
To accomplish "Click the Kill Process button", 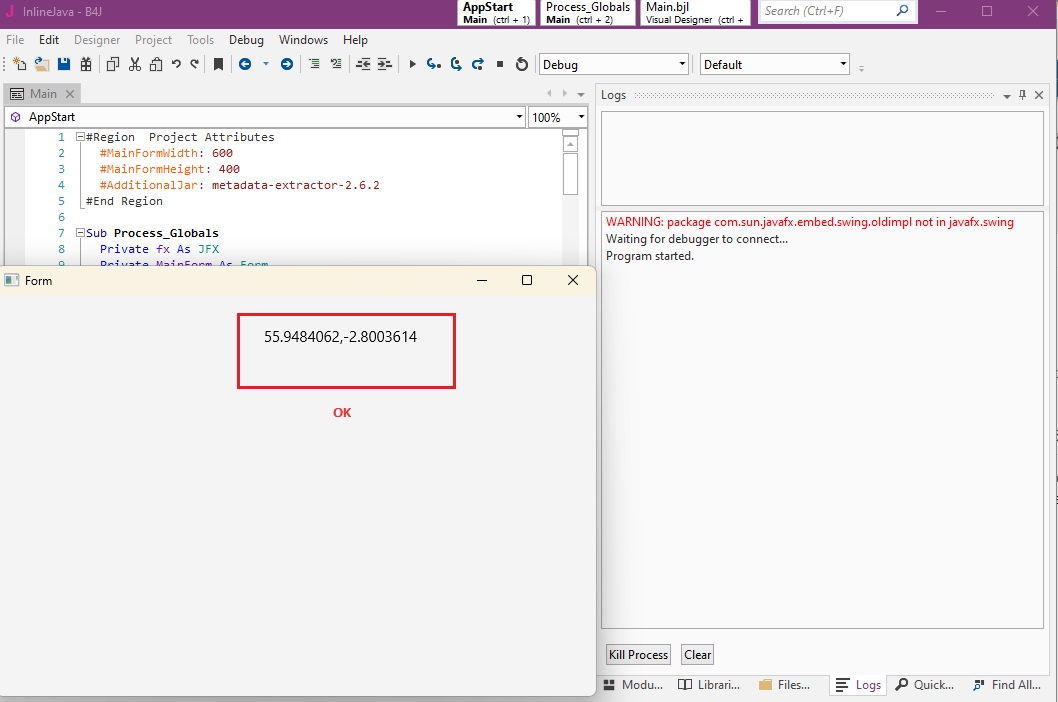I will 638,655.
